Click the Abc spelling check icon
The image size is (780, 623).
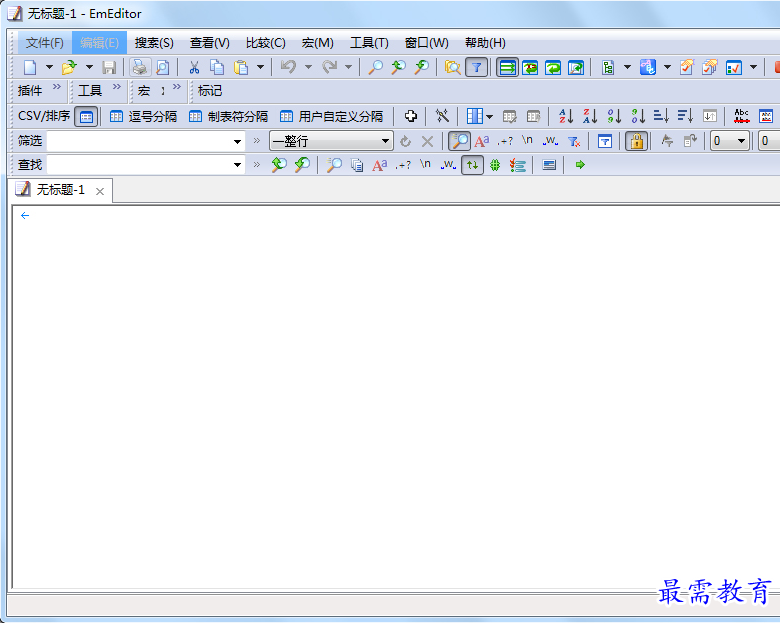tap(742, 116)
